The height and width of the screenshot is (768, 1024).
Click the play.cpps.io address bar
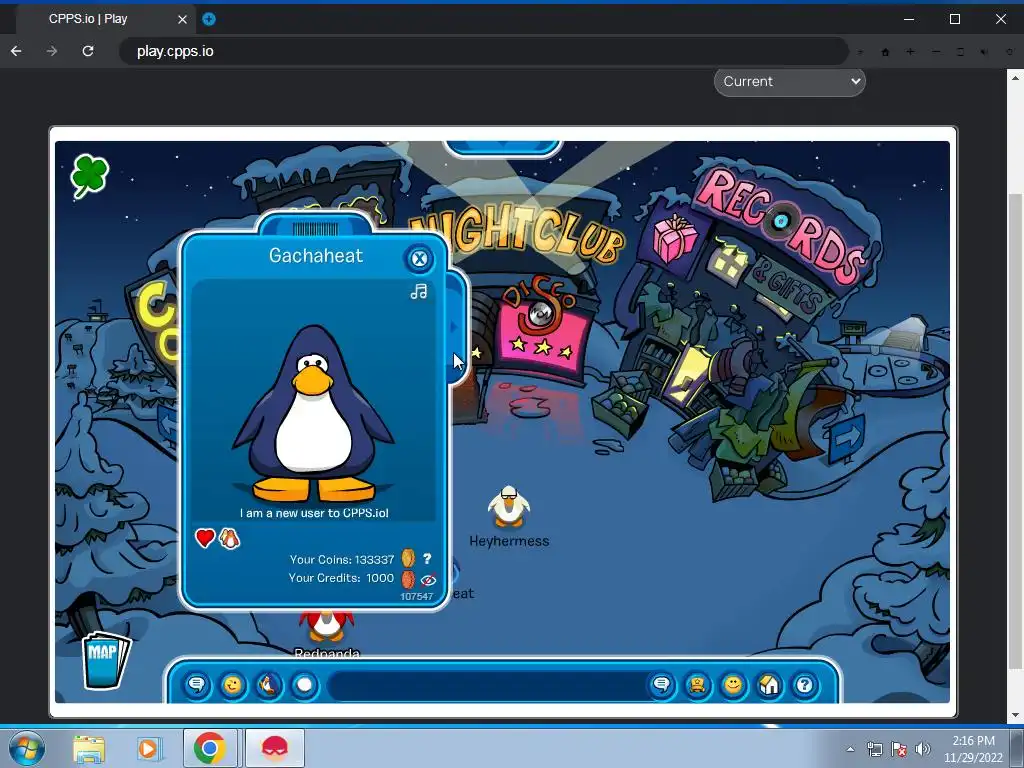tap(483, 51)
